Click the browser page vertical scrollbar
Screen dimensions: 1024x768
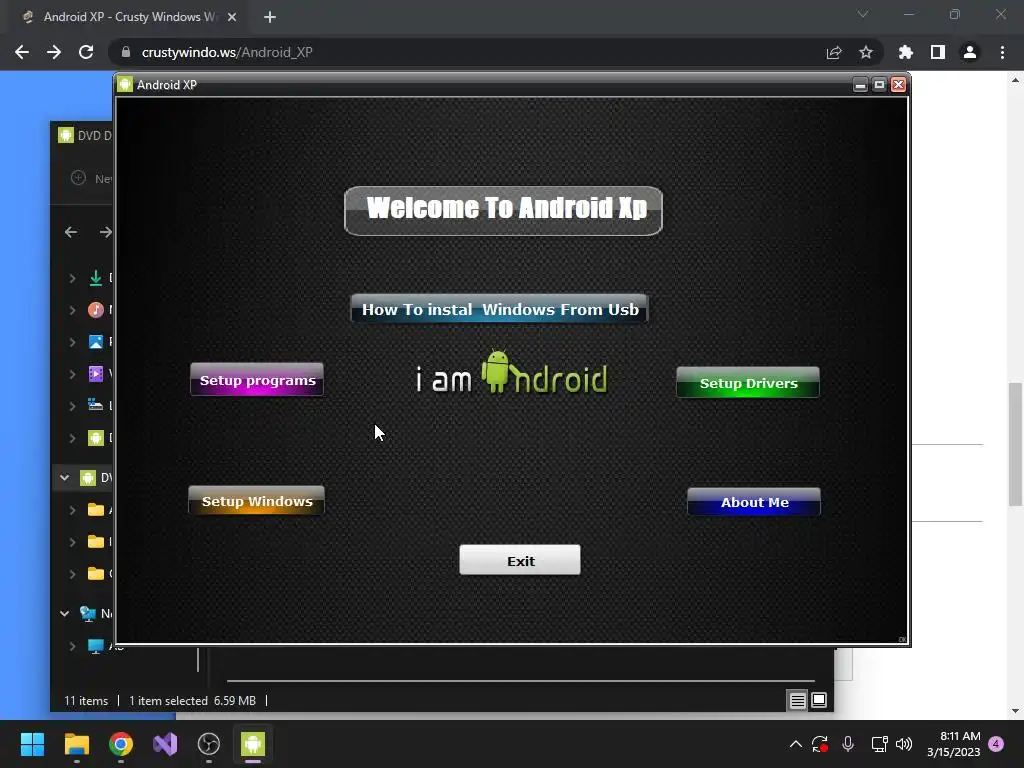1016,444
